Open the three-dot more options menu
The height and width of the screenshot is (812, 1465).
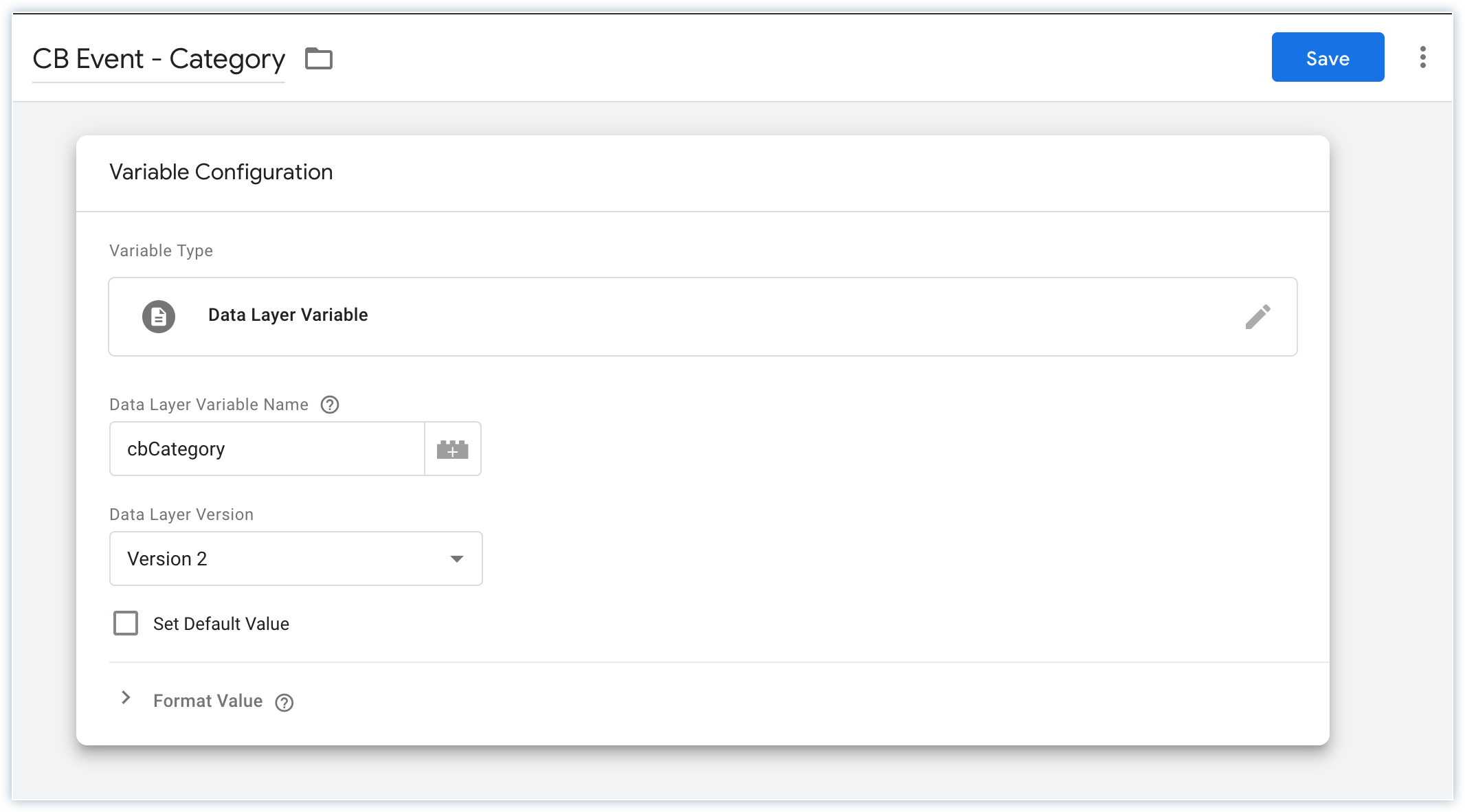(x=1422, y=57)
